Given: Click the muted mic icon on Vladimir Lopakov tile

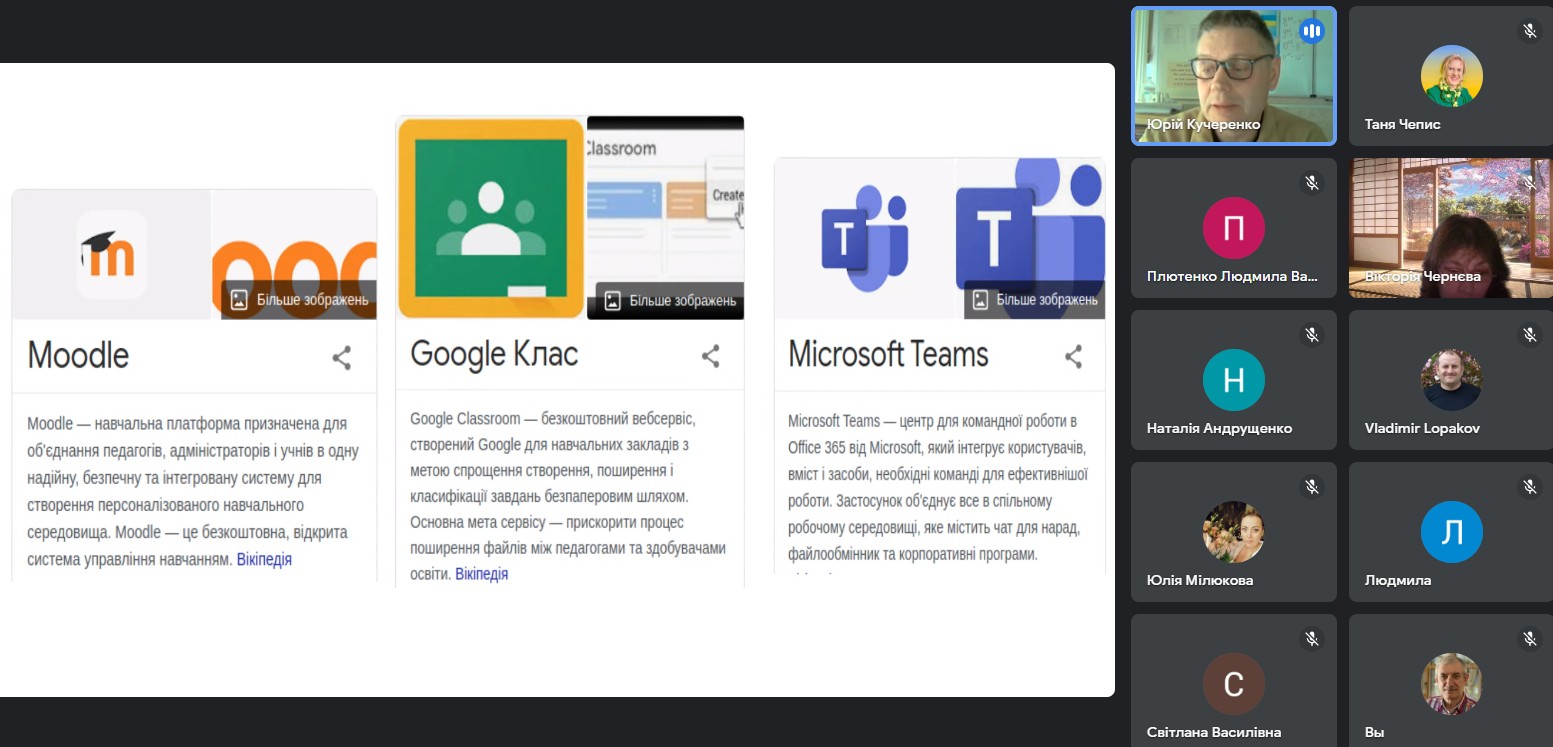Looking at the screenshot, I should tap(1529, 335).
